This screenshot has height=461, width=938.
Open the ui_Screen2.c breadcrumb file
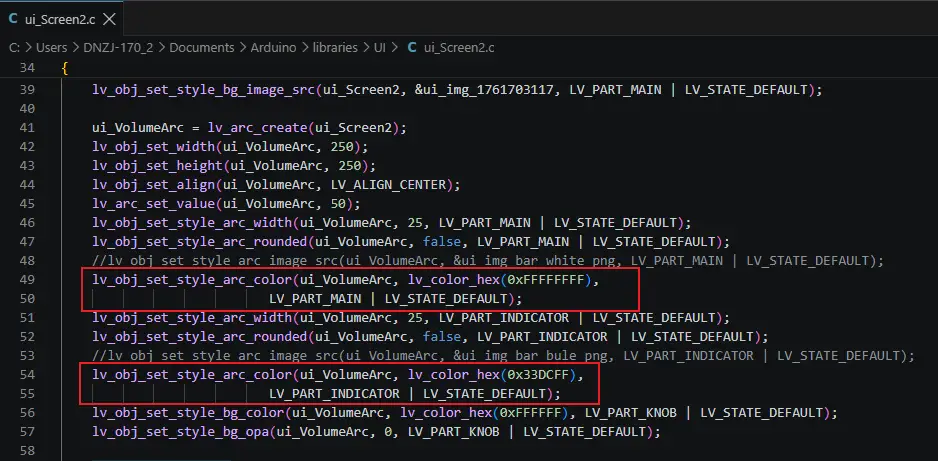coord(459,47)
